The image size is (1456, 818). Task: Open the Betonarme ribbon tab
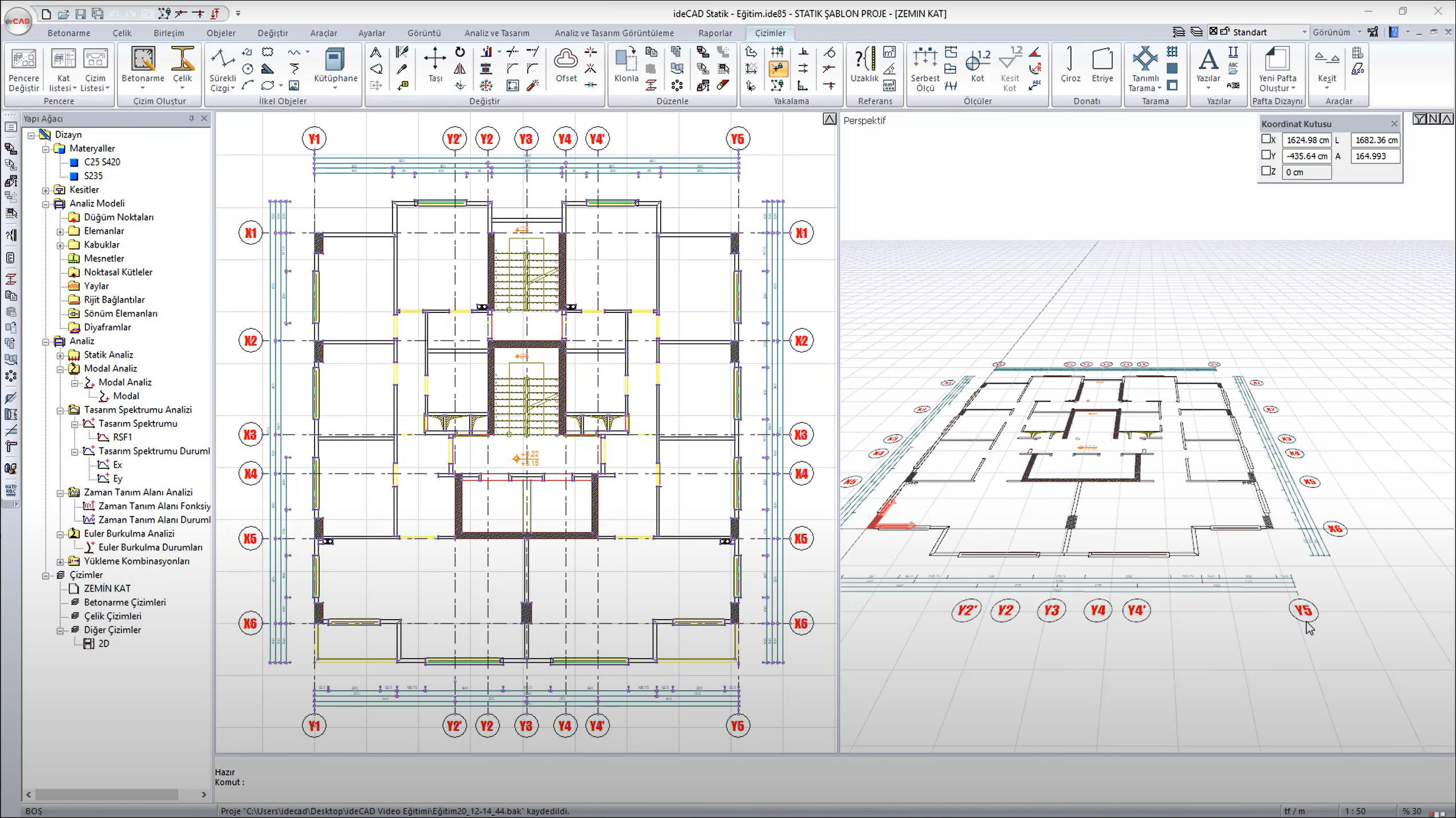pyautogui.click(x=69, y=33)
